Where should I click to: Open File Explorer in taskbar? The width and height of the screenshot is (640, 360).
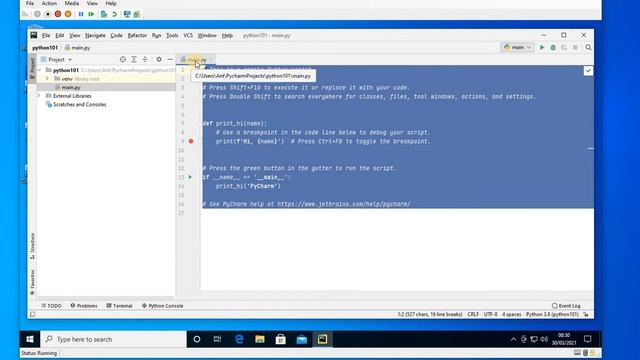pyautogui.click(x=260, y=339)
